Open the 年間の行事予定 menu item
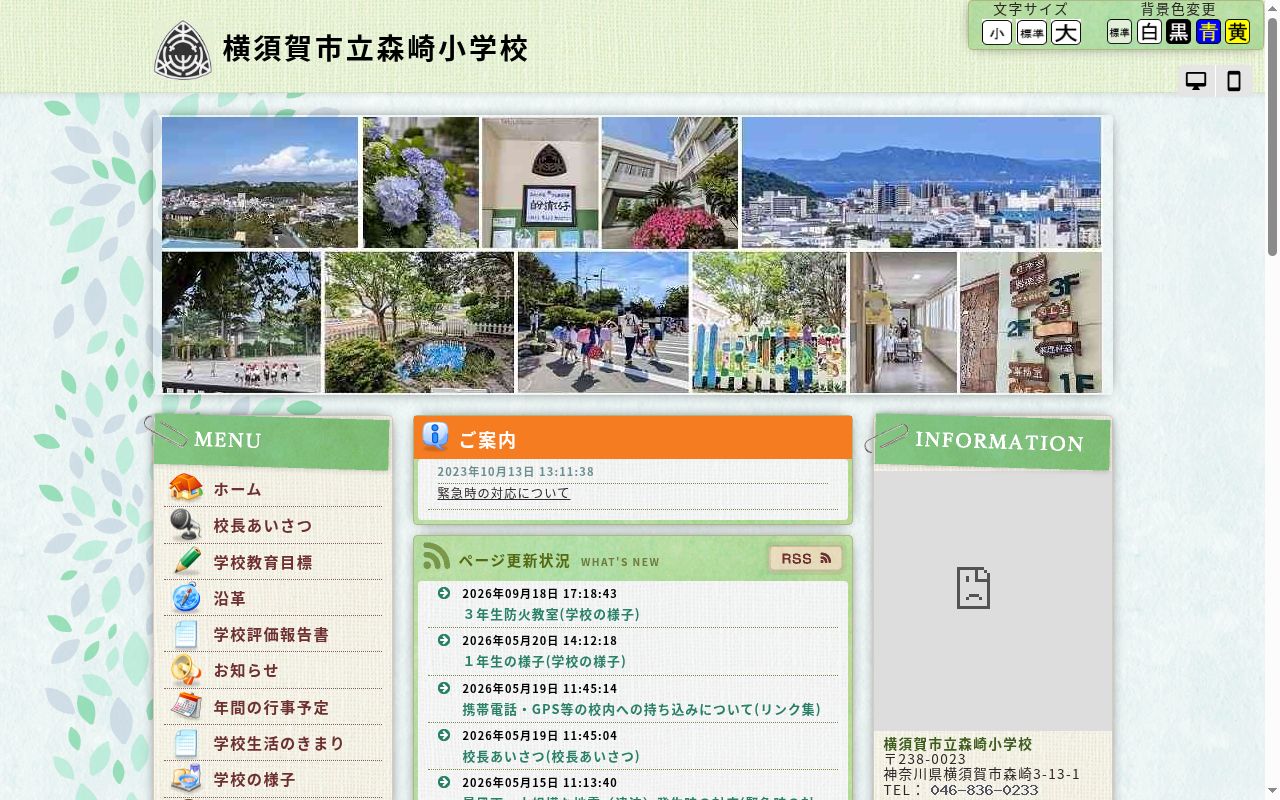Viewport: 1280px width, 800px height. [x=271, y=707]
